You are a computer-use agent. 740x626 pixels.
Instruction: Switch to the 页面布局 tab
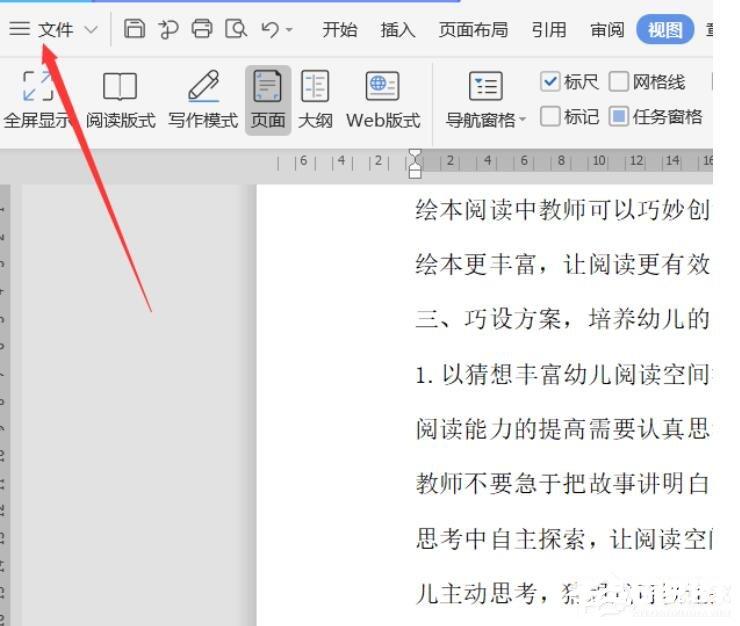coord(473,30)
